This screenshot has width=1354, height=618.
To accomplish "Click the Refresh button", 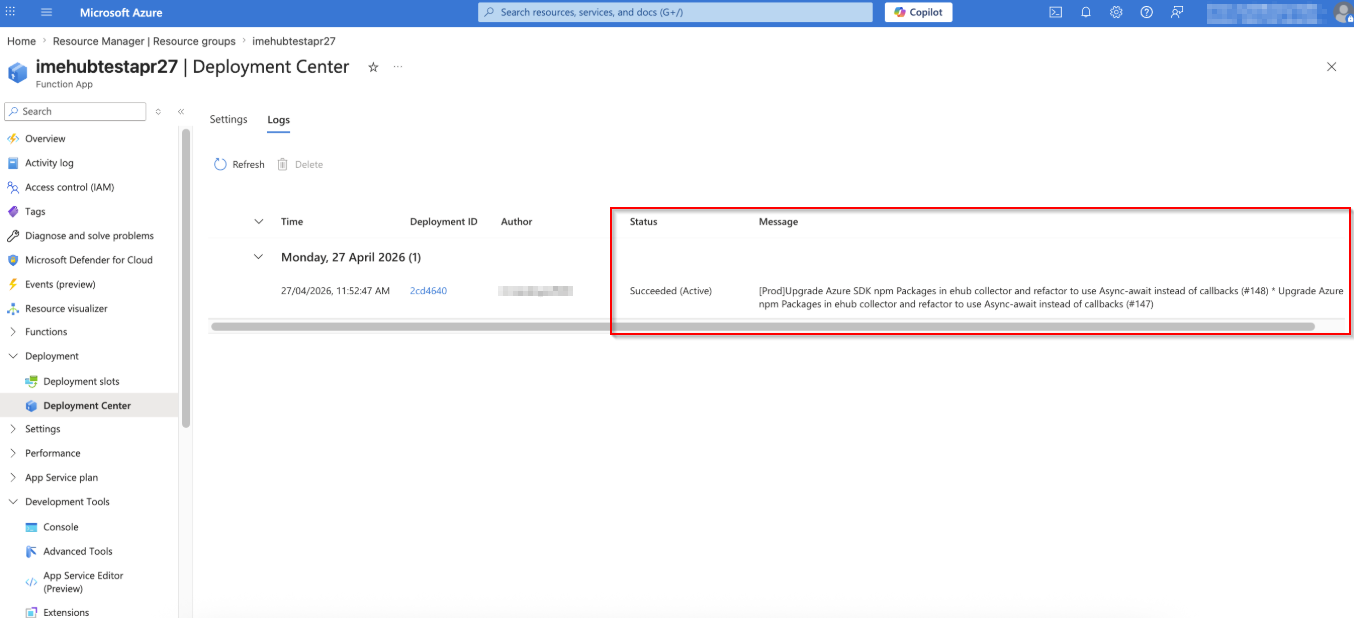I will tap(239, 164).
